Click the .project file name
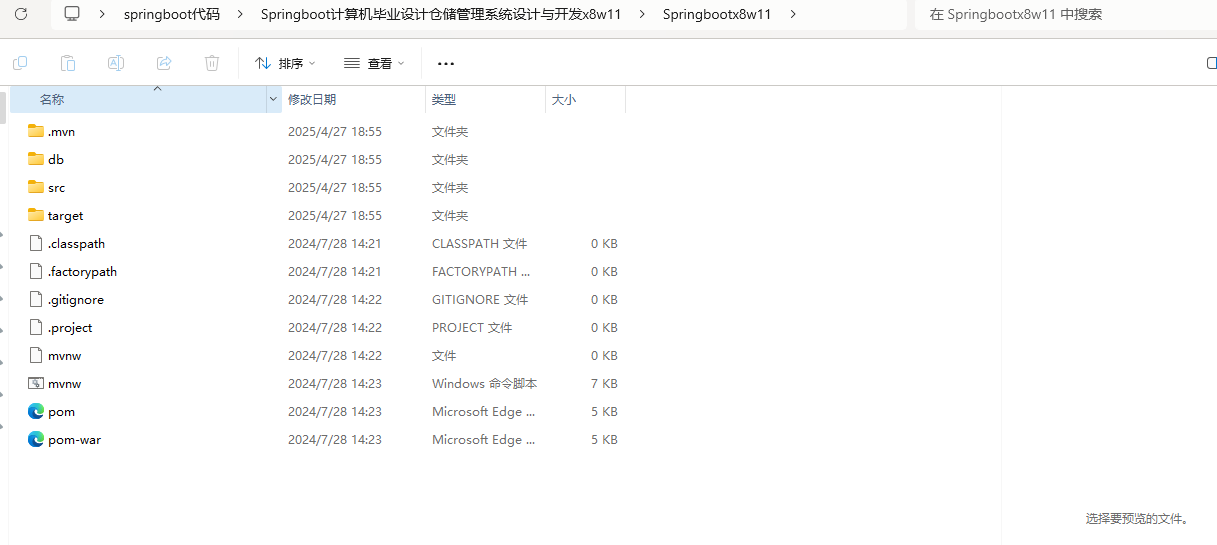Image resolution: width=1217 pixels, height=545 pixels. (70, 327)
